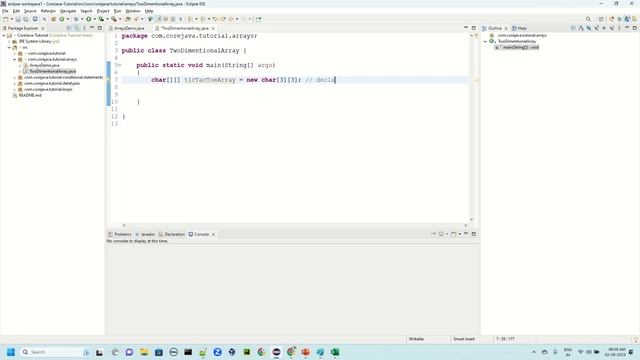Minimize the Package Explorer view

[x=92, y=28]
